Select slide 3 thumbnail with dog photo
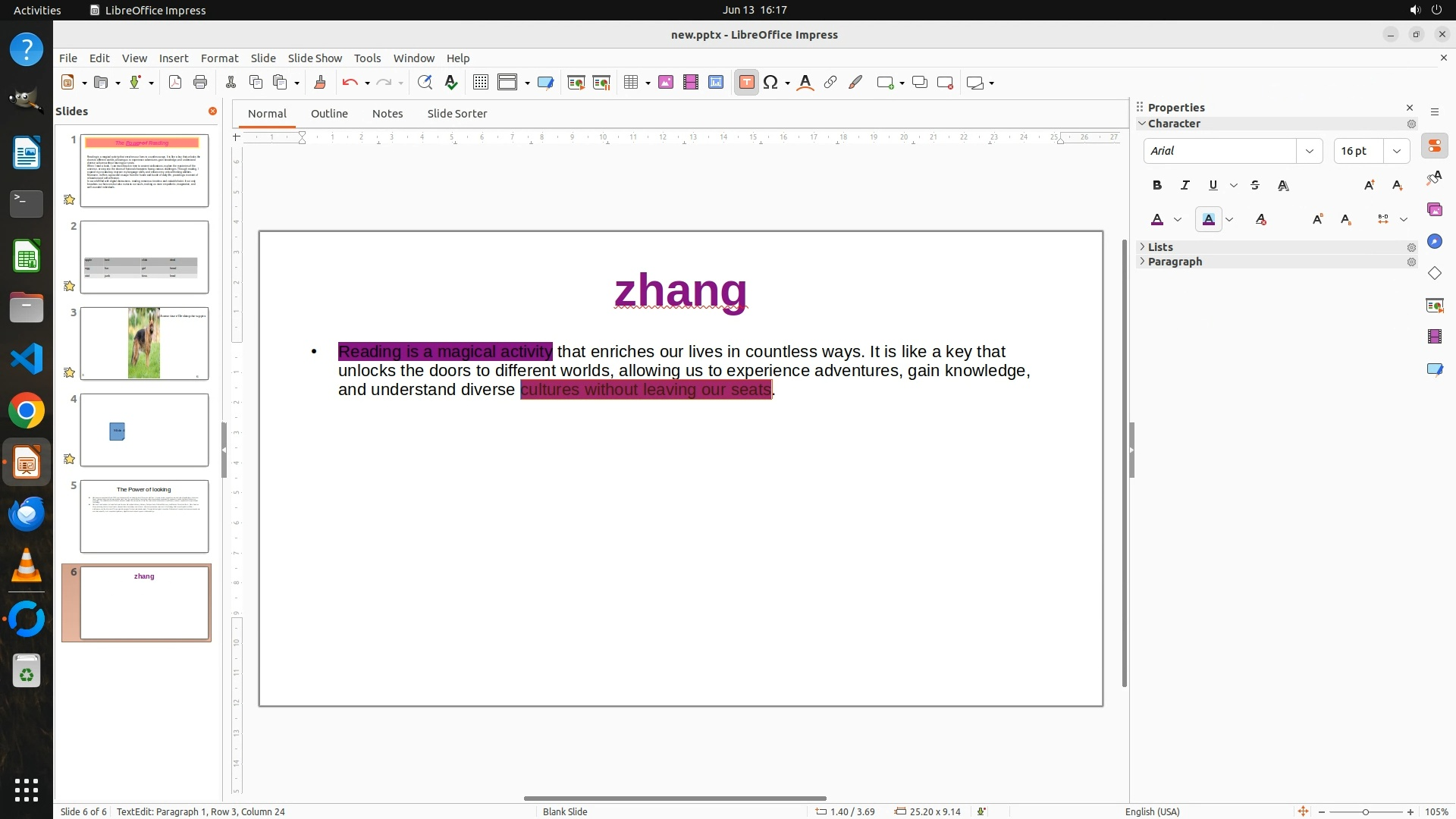The image size is (1456, 819). (144, 344)
